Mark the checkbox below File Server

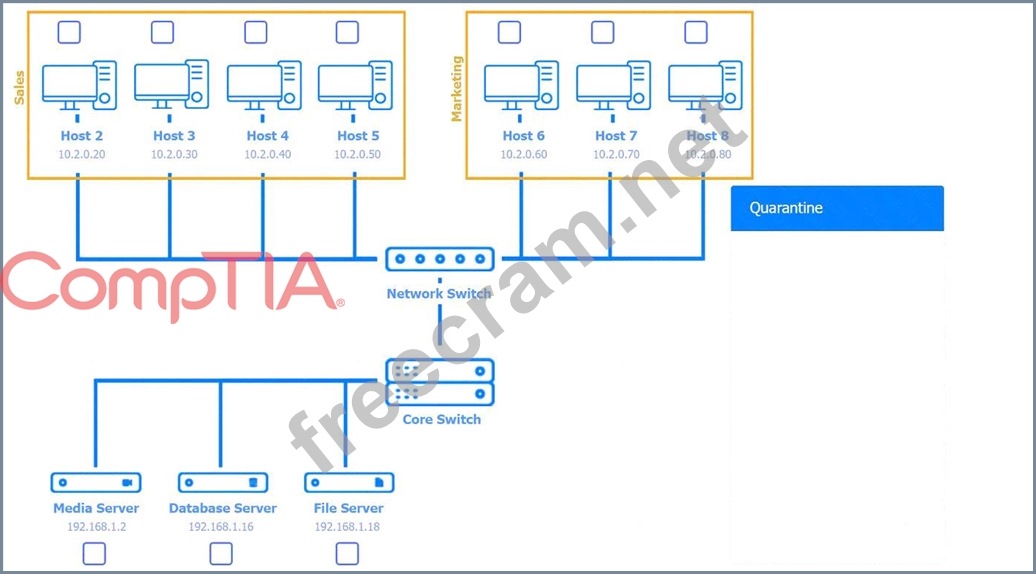tap(347, 553)
